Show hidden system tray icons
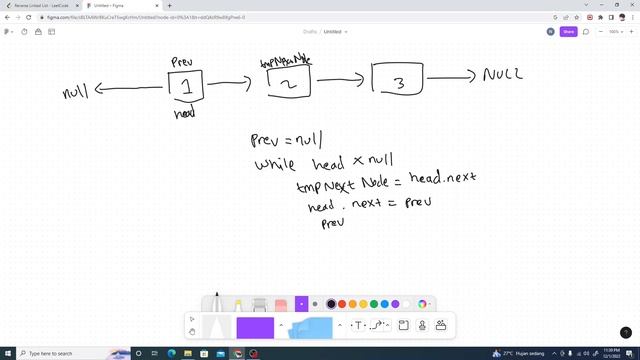The height and width of the screenshot is (360, 640). pos(554,353)
